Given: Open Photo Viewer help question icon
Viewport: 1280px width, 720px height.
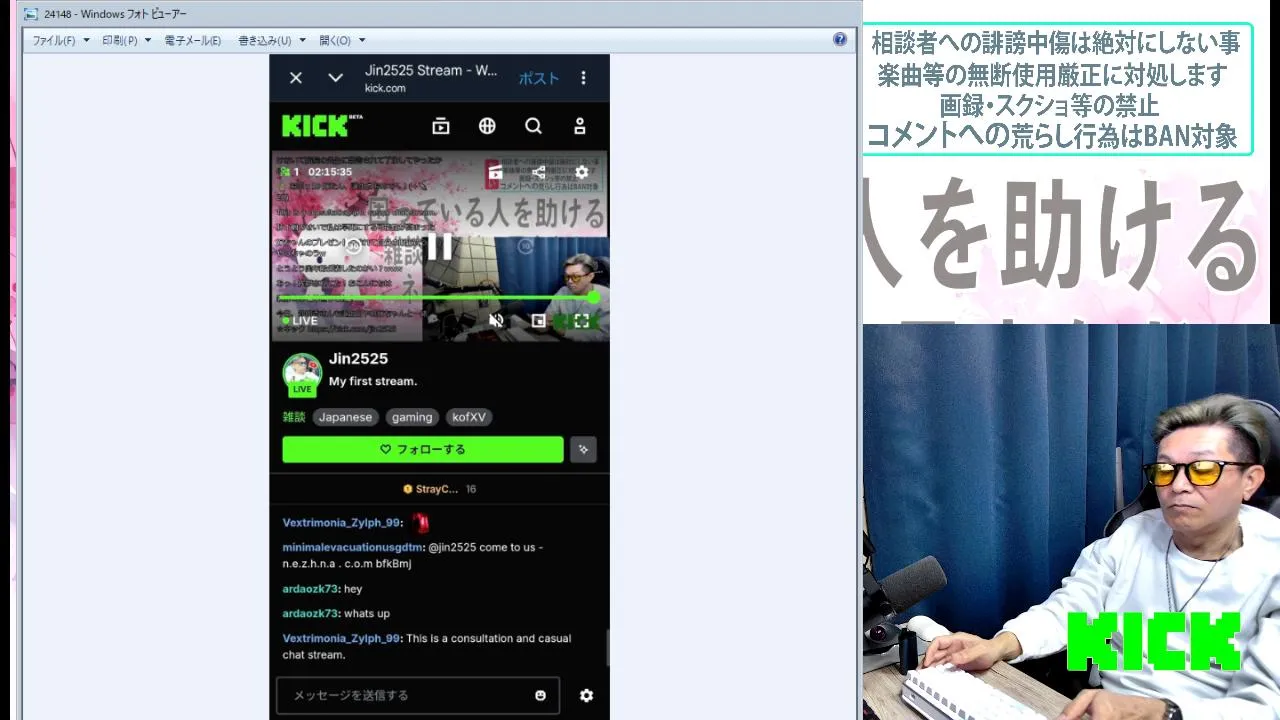Looking at the screenshot, I should pyautogui.click(x=840, y=40).
